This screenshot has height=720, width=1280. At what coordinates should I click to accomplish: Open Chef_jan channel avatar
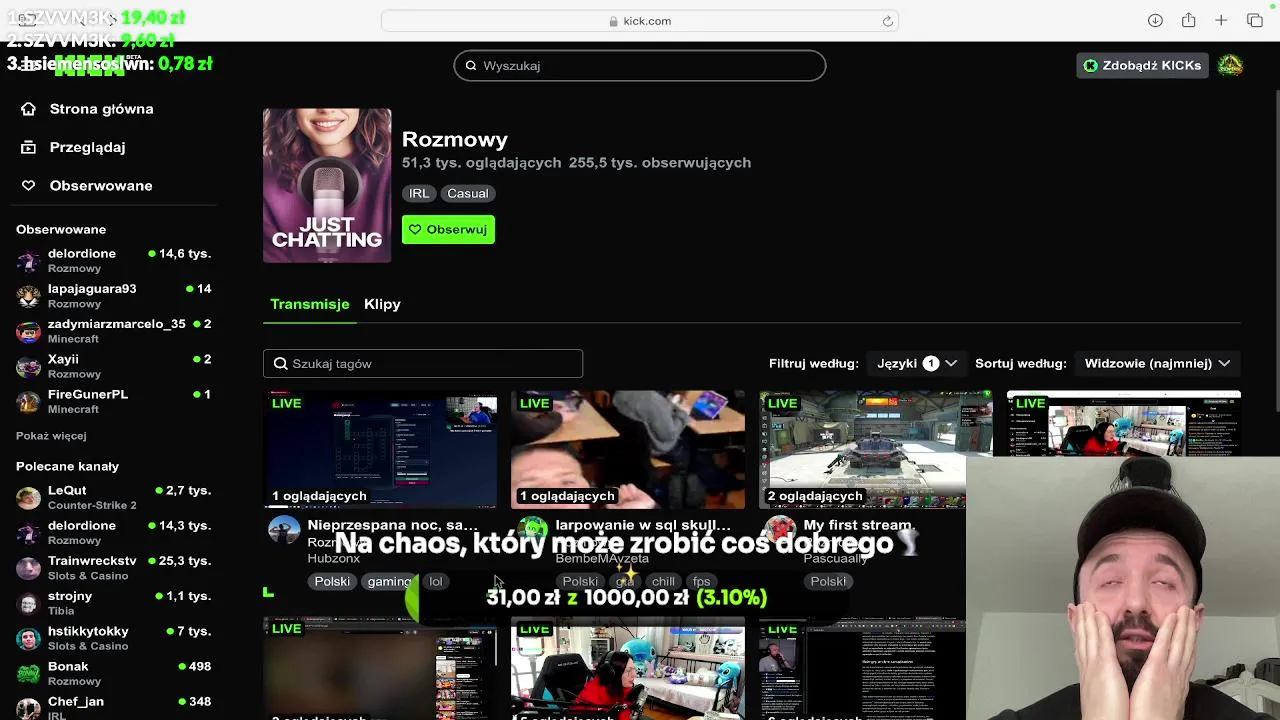[x=29, y=708]
